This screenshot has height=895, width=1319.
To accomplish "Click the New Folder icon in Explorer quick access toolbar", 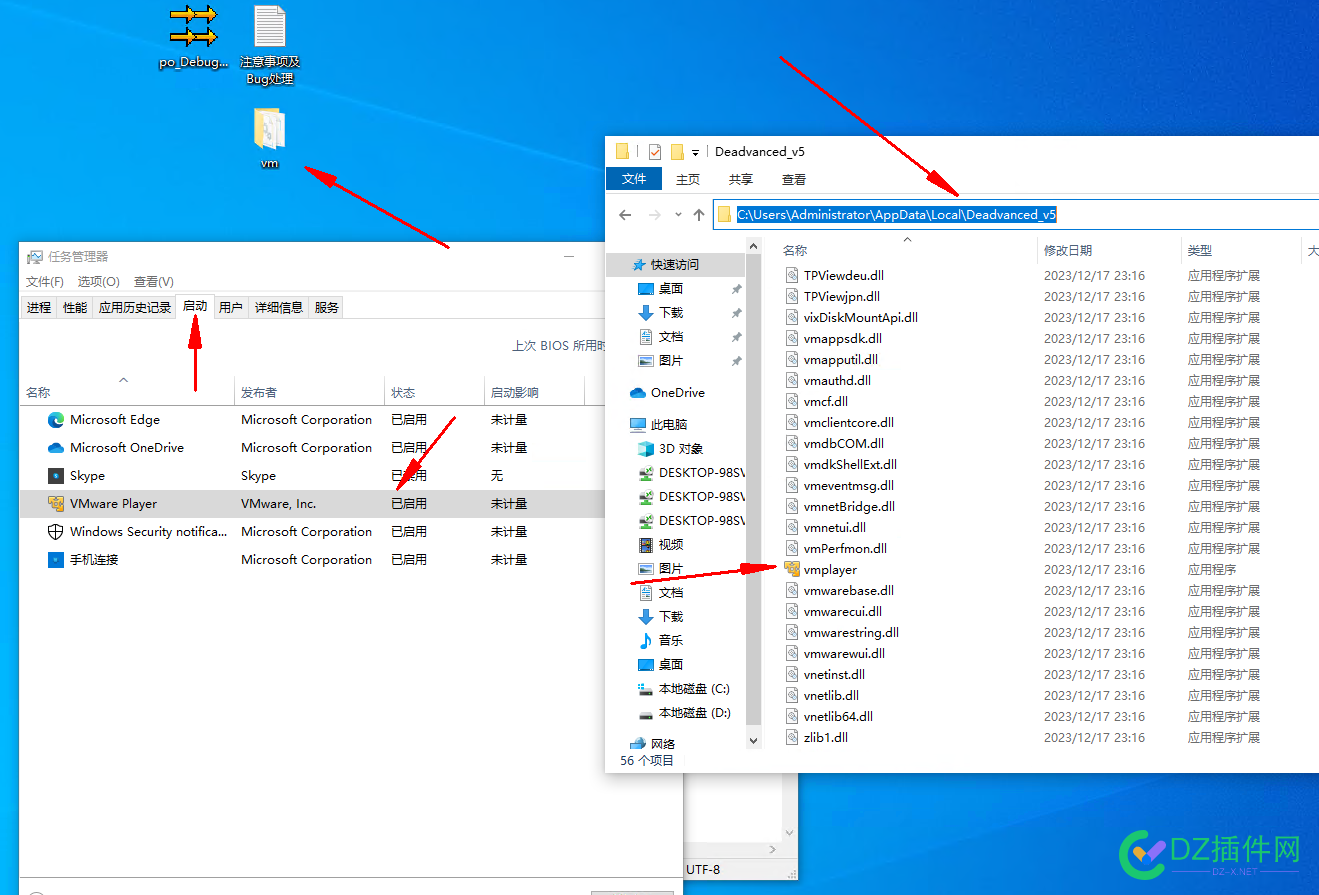I will [x=677, y=152].
